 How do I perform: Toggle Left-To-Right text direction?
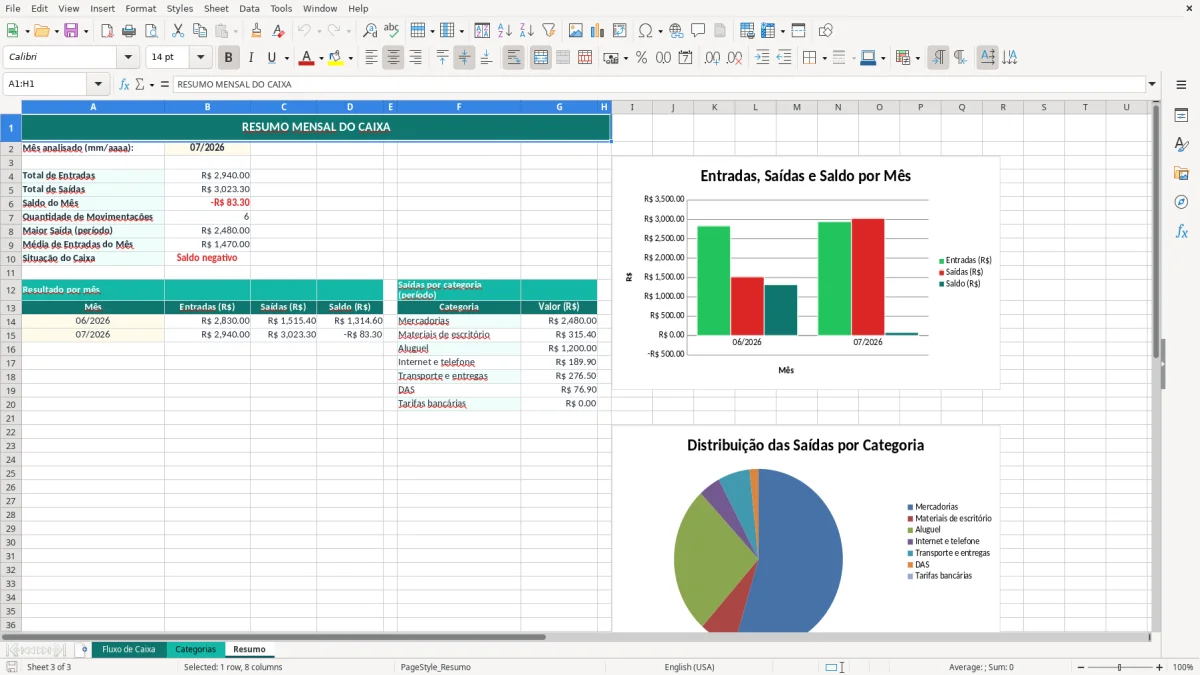coord(938,58)
